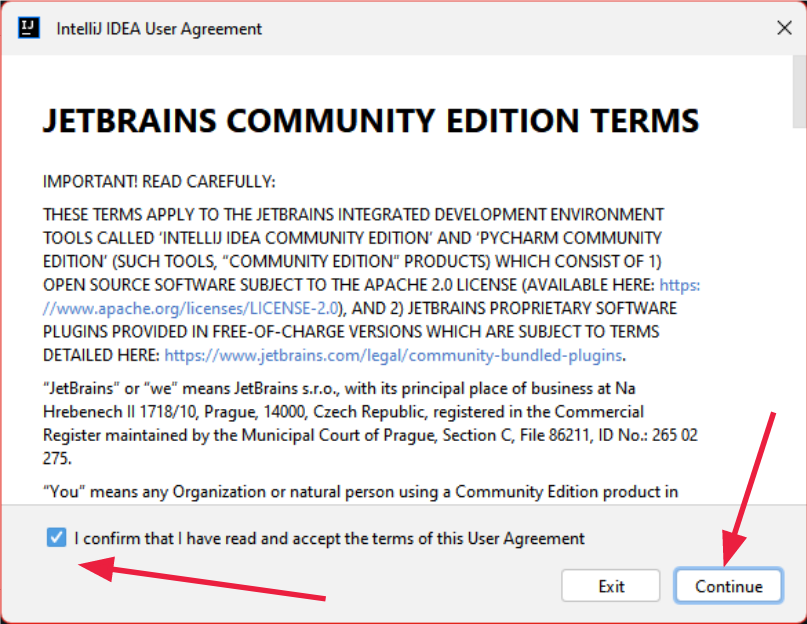Click the 'IntelliJ IDEA User Agreement' window title
This screenshot has height=624, width=807.
point(159,29)
